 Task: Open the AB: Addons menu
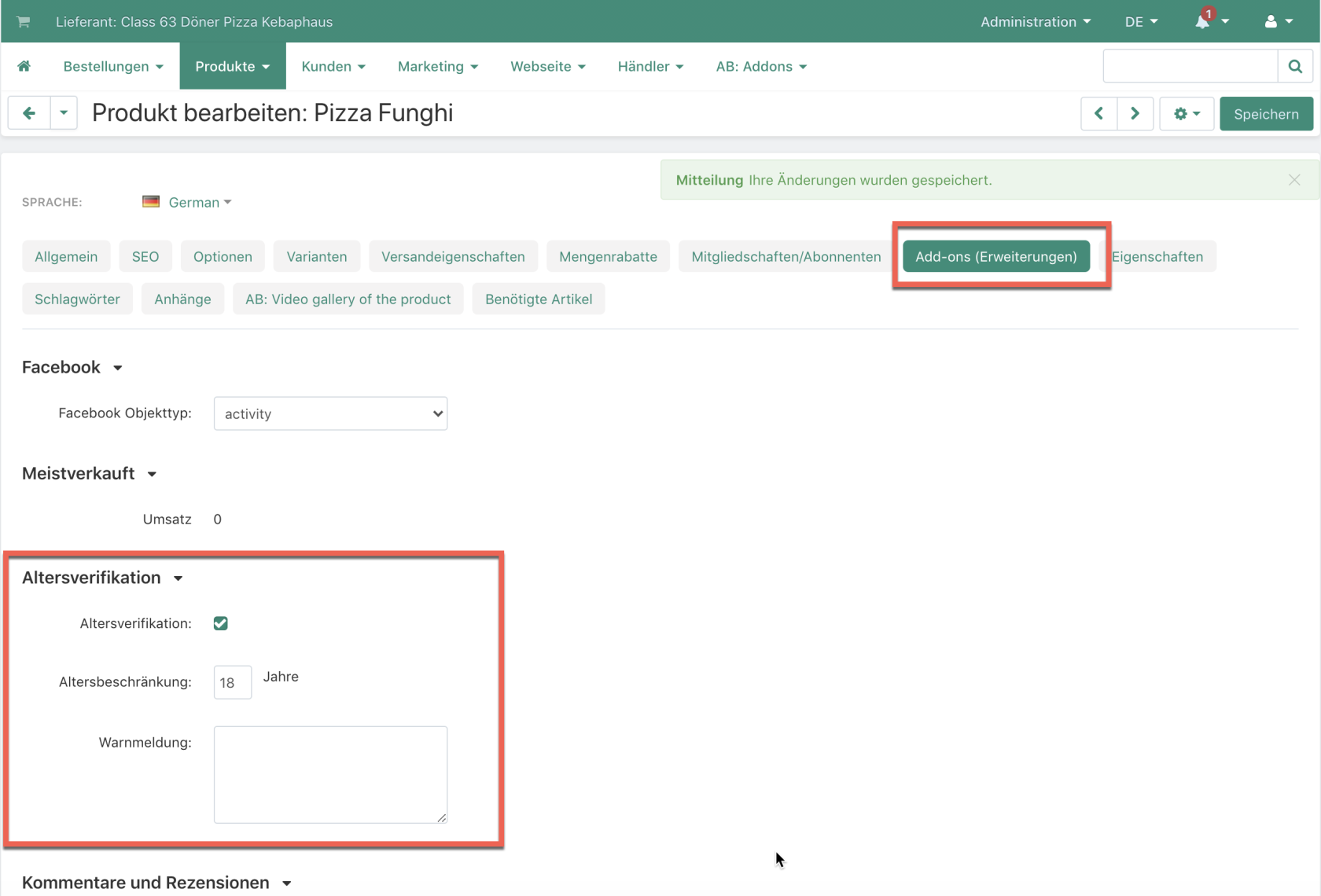[761, 66]
